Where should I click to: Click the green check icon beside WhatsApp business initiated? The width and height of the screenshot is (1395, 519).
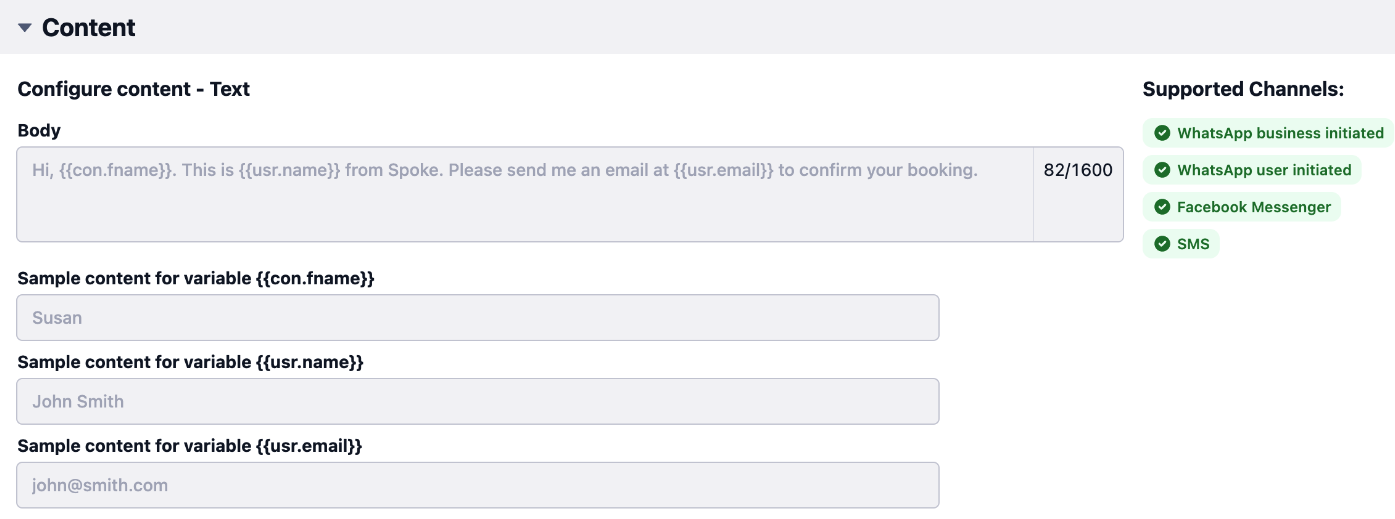1162,133
